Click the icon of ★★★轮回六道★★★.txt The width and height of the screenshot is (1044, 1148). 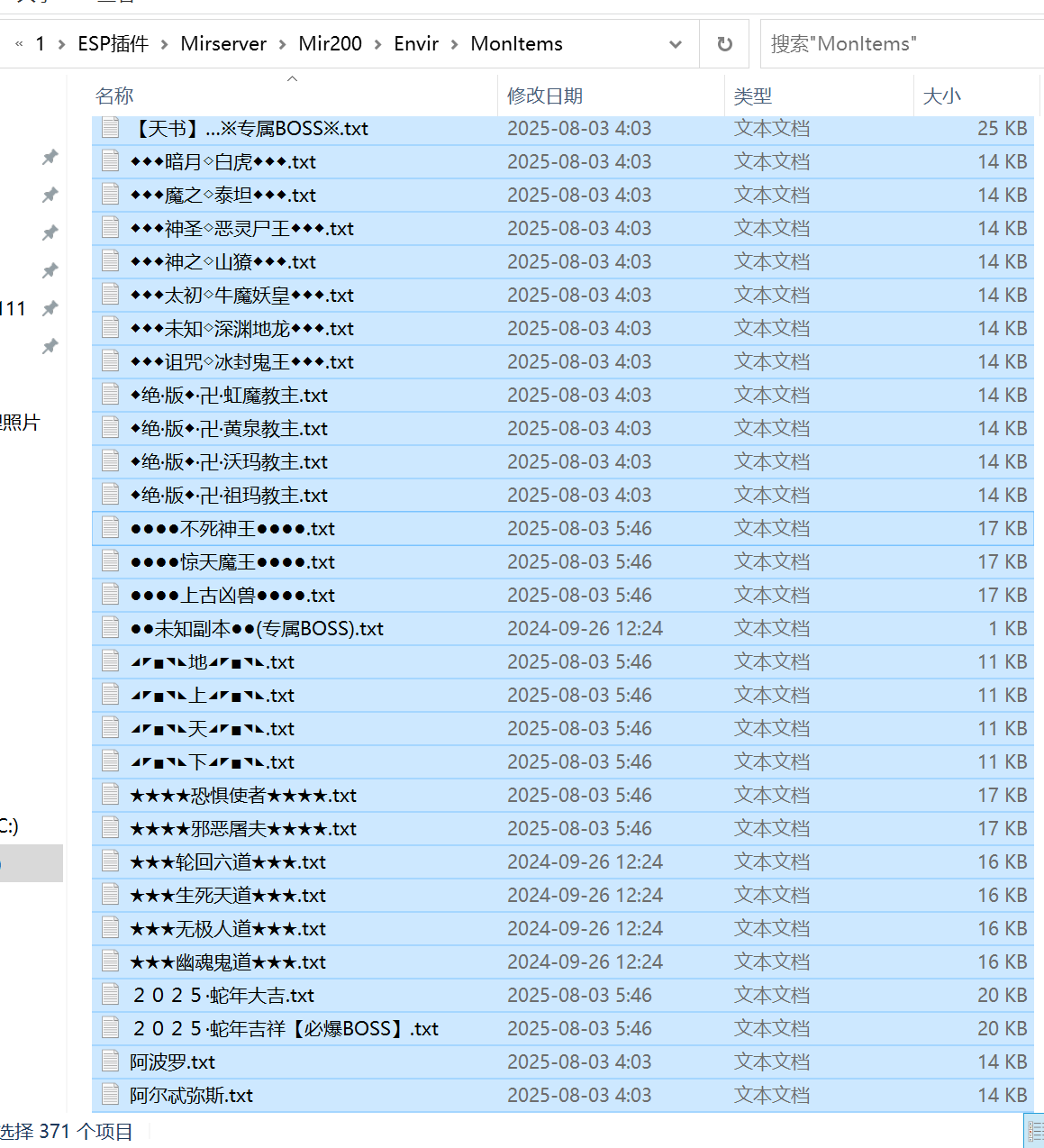tap(111, 861)
